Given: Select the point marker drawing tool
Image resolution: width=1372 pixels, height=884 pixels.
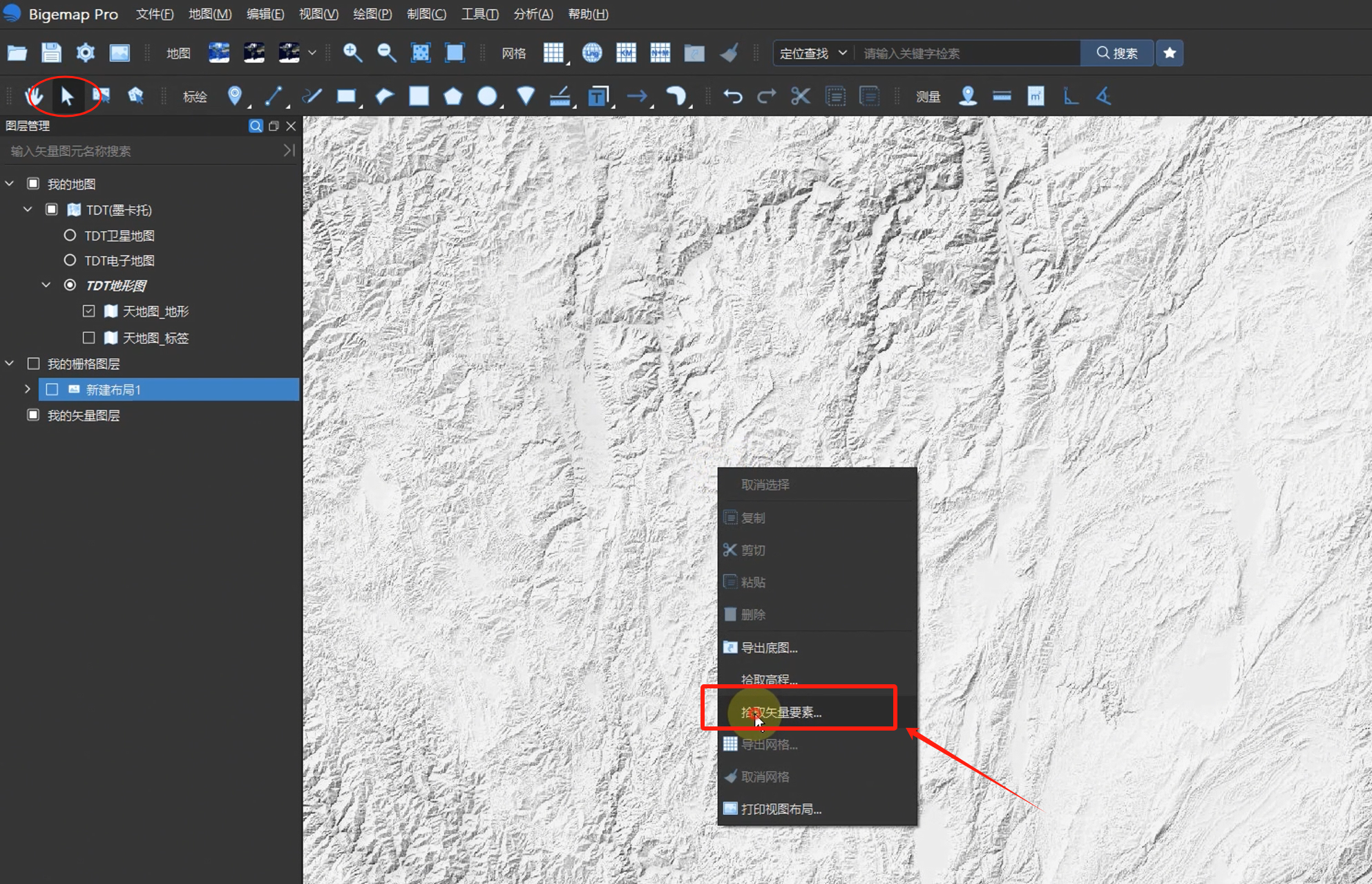Looking at the screenshot, I should (x=235, y=96).
